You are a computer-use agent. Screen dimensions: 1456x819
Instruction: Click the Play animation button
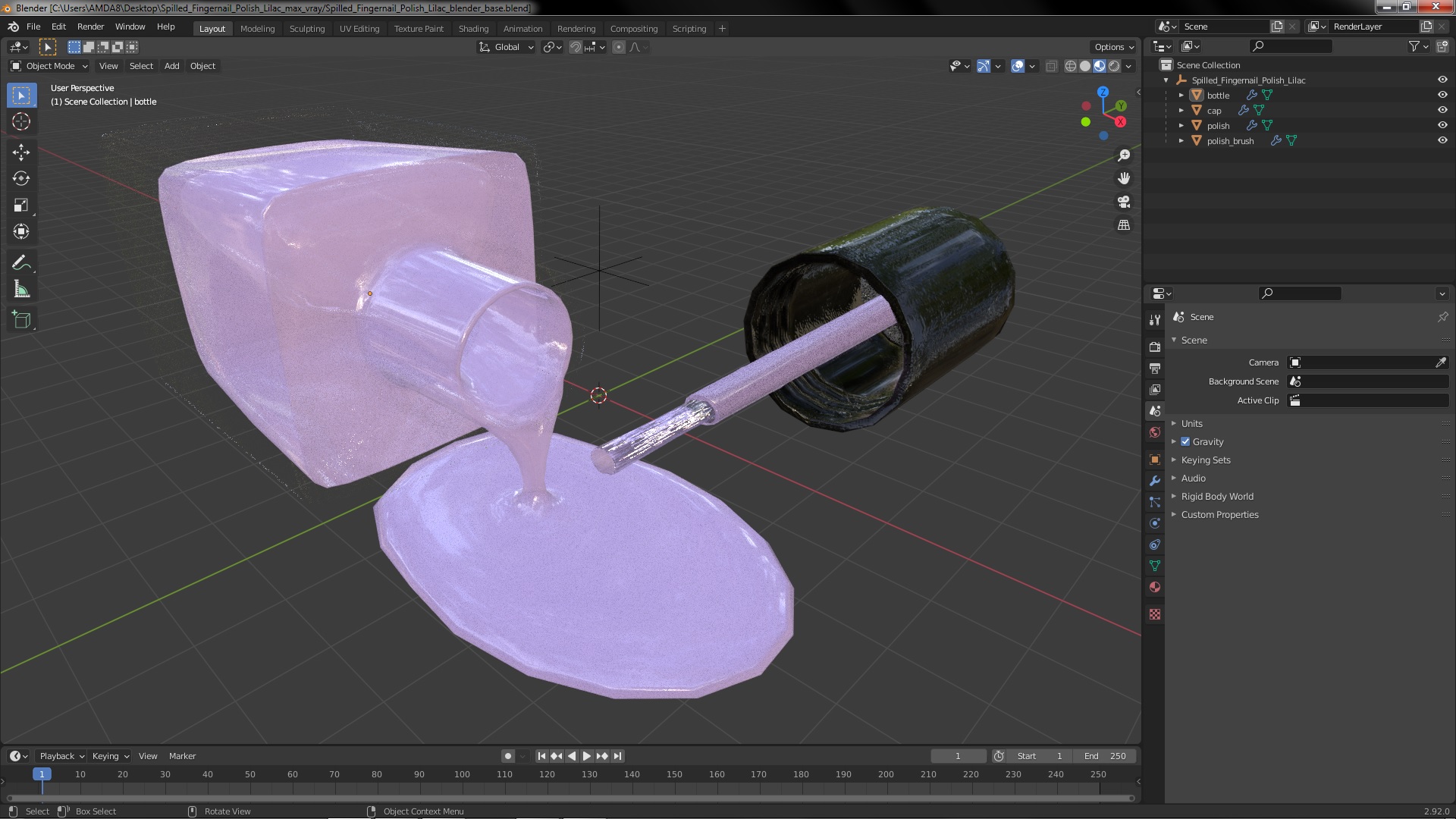coord(587,756)
